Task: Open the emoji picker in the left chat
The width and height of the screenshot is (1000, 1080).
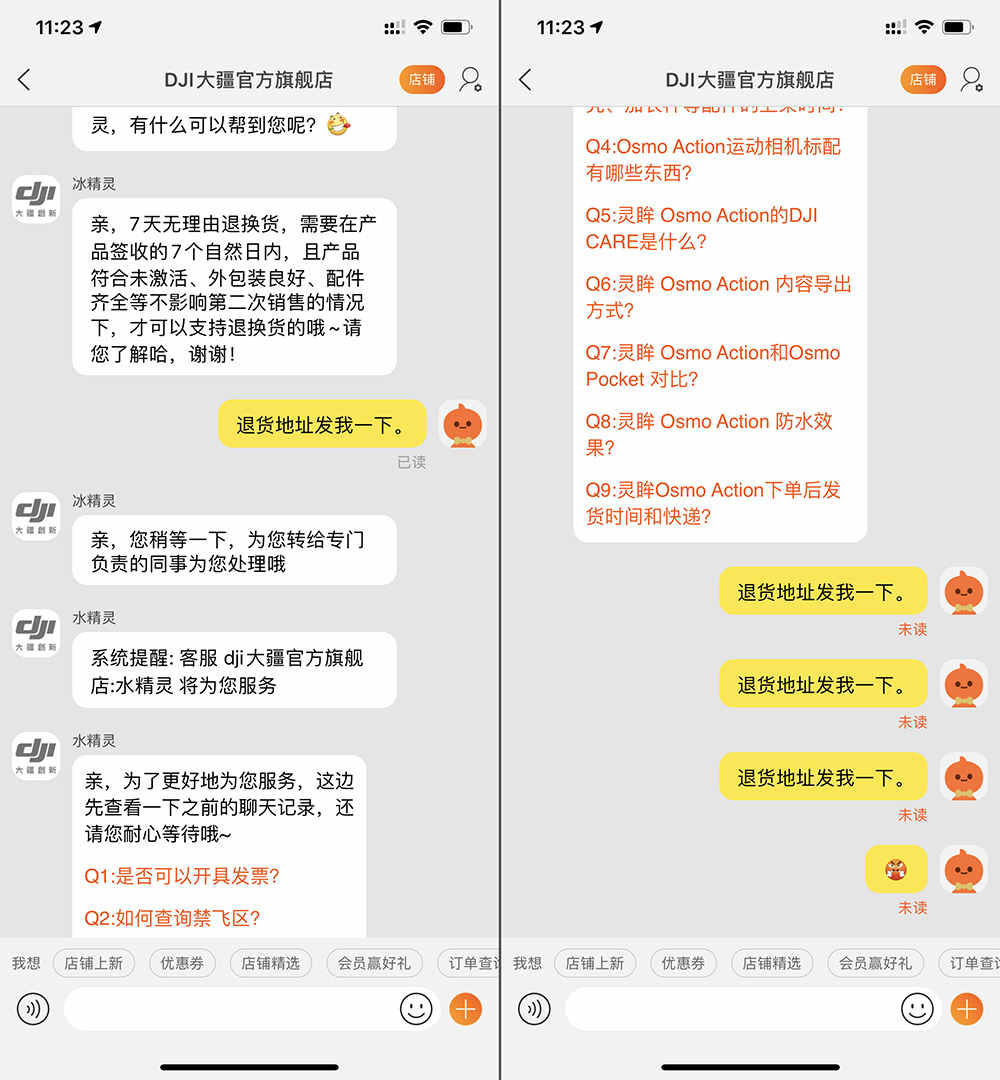Action: click(417, 1009)
